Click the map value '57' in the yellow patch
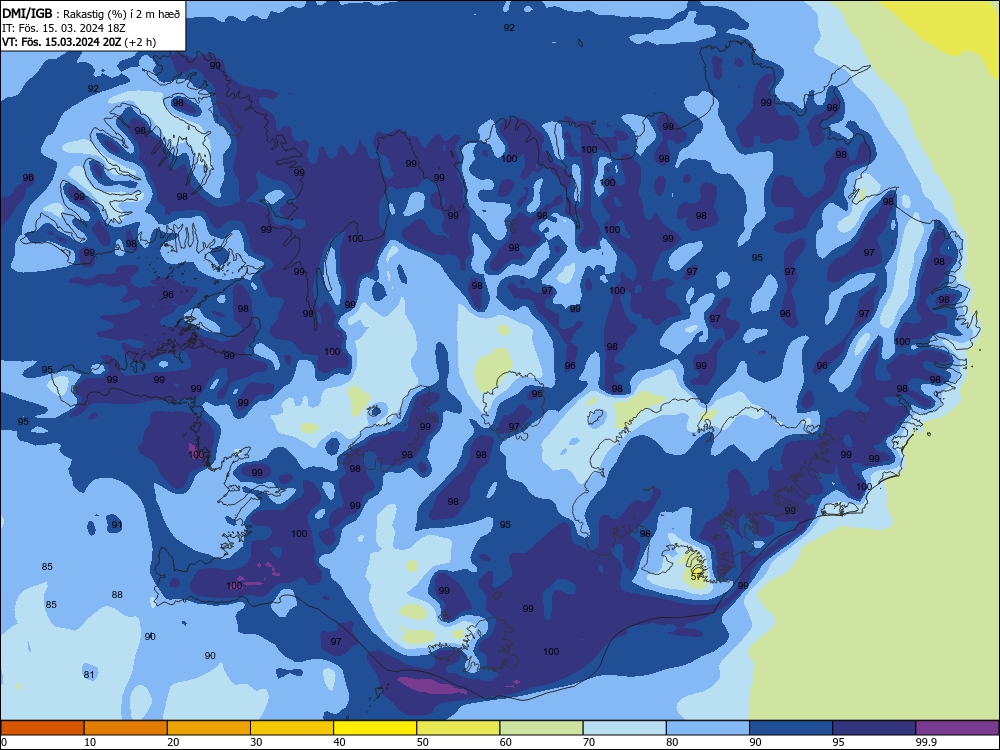 tap(696, 576)
